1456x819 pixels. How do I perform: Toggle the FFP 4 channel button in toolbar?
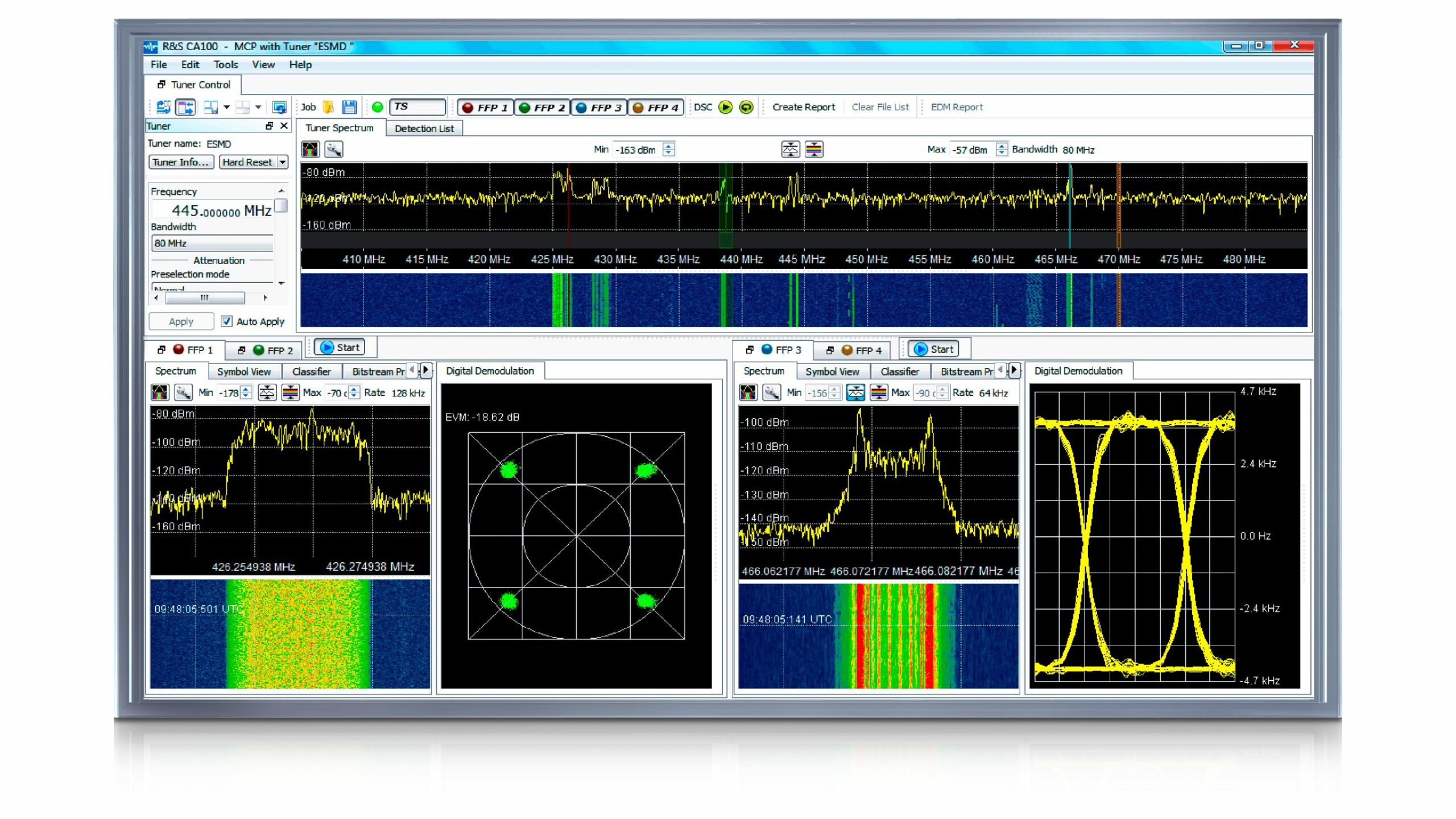[x=656, y=107]
